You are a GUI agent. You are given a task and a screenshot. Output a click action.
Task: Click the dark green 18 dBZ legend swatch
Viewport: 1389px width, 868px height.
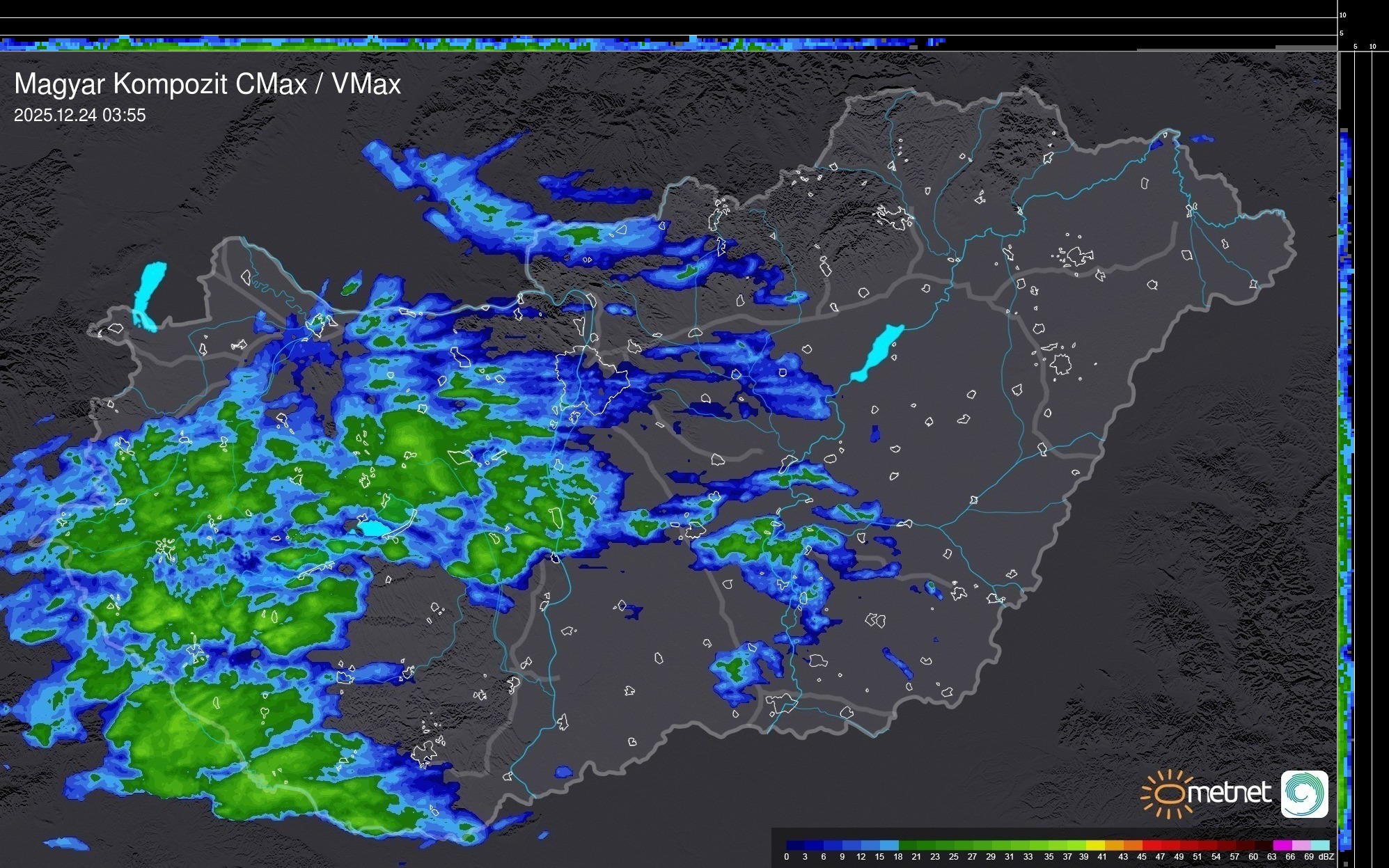pos(908,845)
